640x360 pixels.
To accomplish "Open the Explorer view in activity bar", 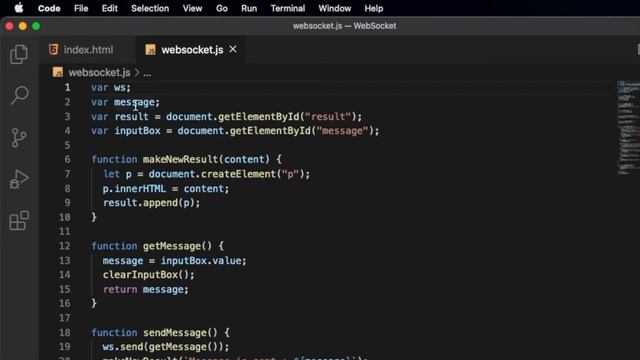I will pos(19,54).
